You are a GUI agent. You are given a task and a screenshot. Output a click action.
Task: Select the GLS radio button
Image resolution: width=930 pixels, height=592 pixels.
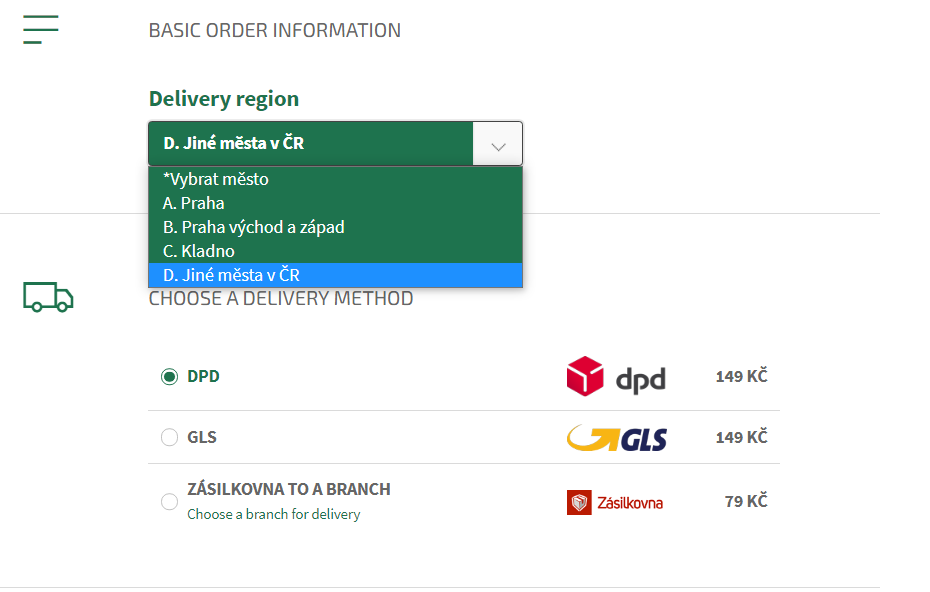pyautogui.click(x=169, y=437)
